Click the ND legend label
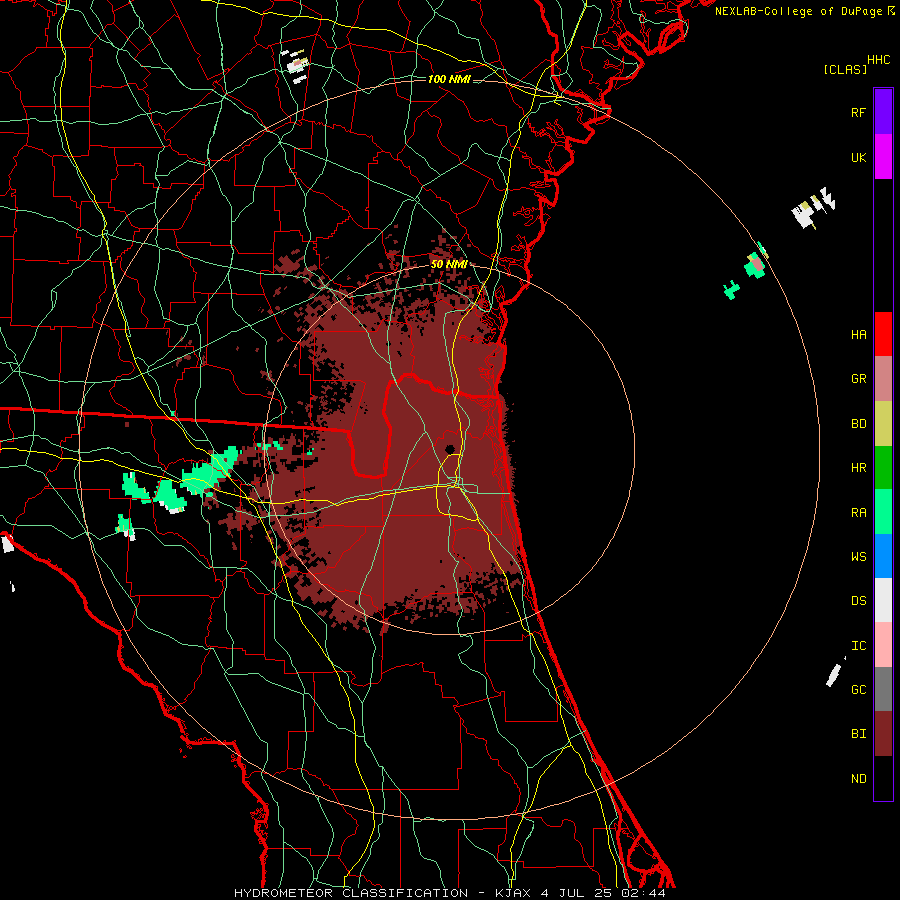The image size is (900, 900). click(858, 778)
